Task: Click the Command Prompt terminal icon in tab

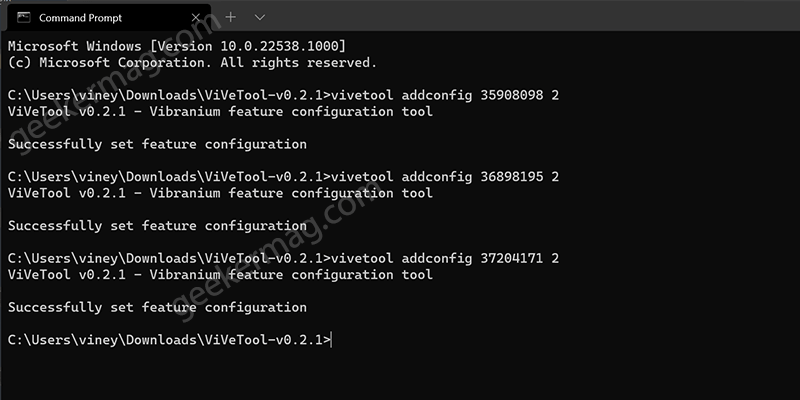Action: [23, 17]
